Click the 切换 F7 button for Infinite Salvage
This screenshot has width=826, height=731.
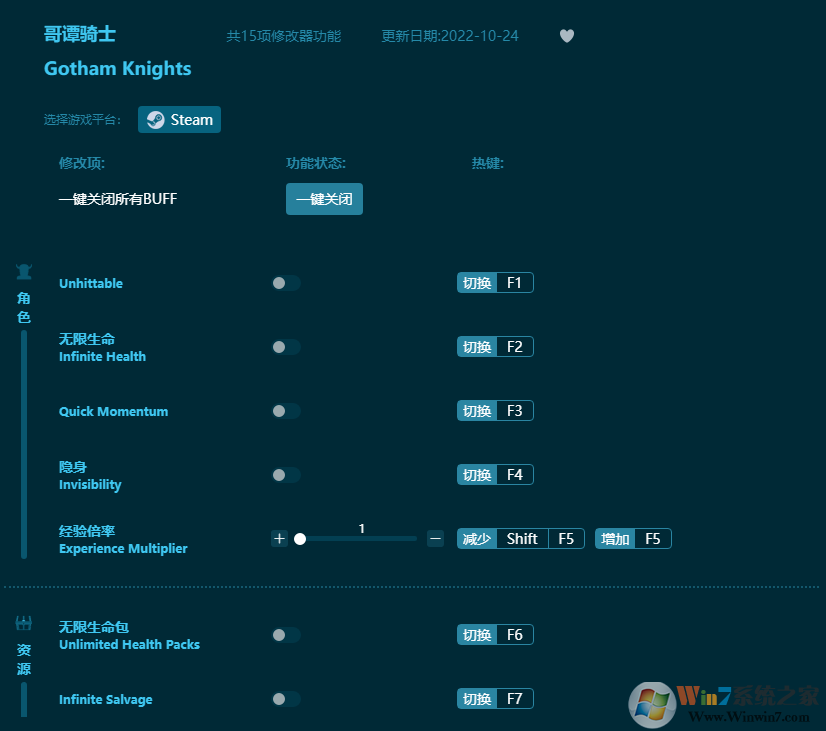point(495,699)
